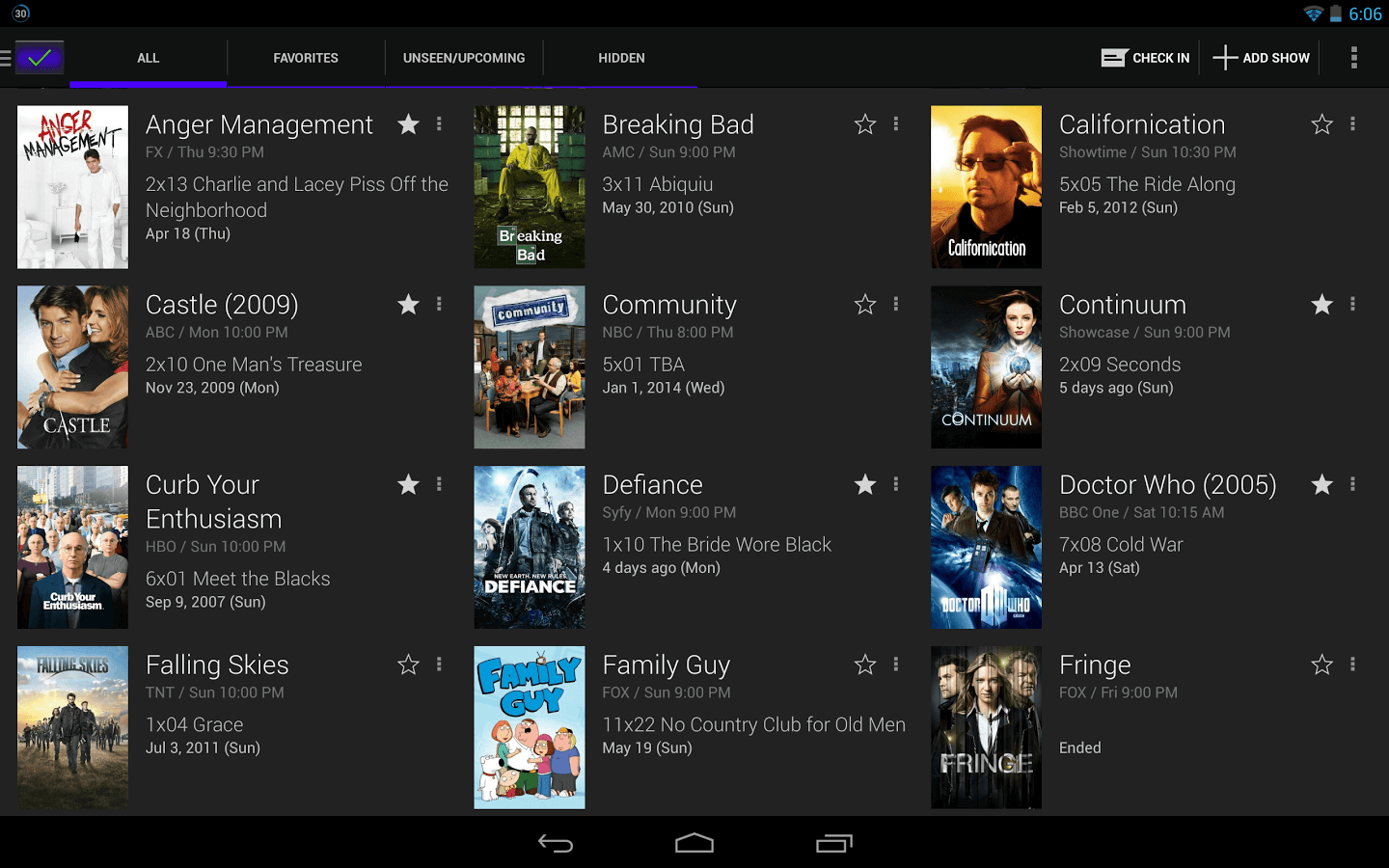Star the Family Guy show
This screenshot has width=1389, height=868.
pos(865,665)
